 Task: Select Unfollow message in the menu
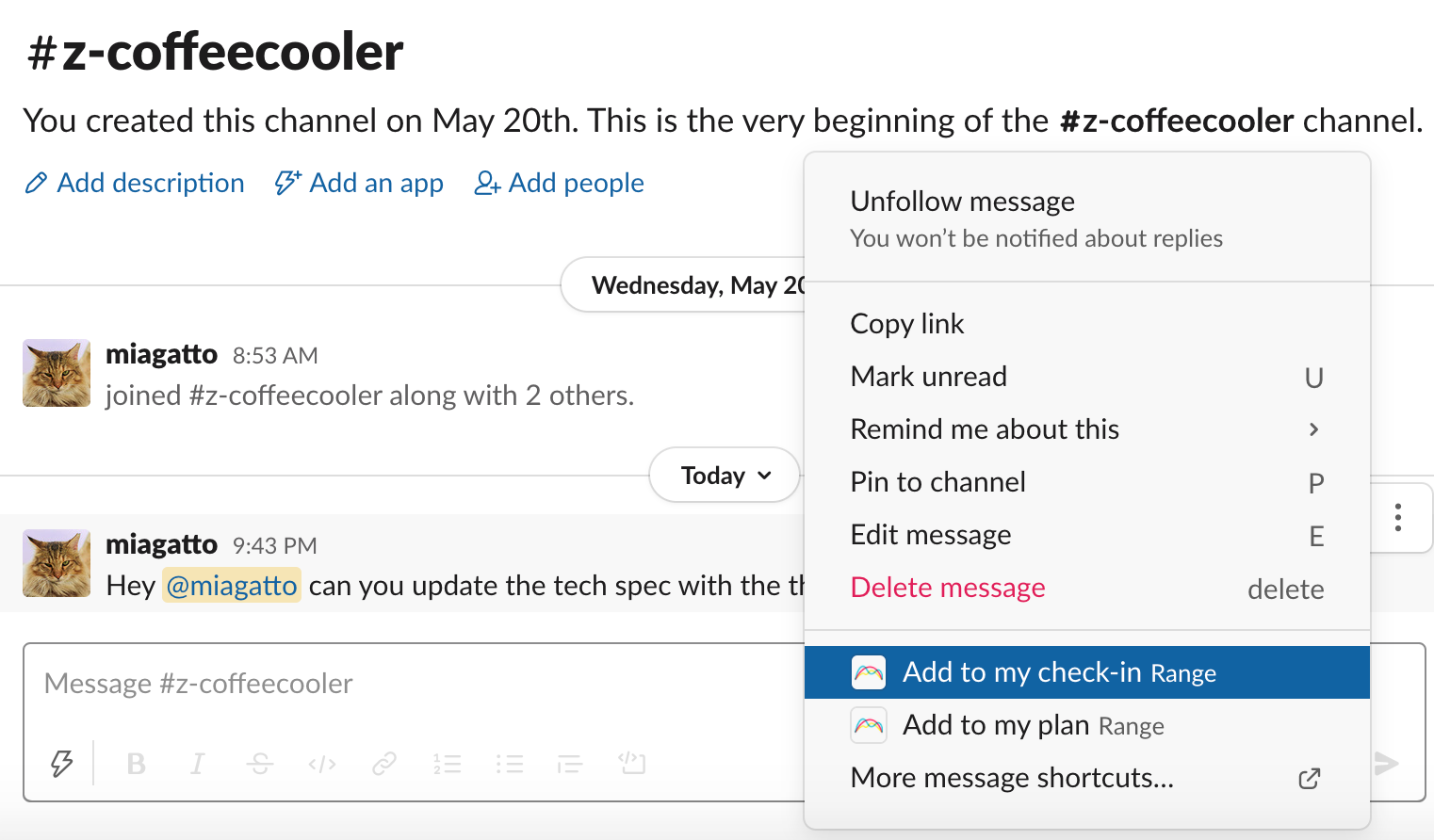pyautogui.click(x=1087, y=218)
